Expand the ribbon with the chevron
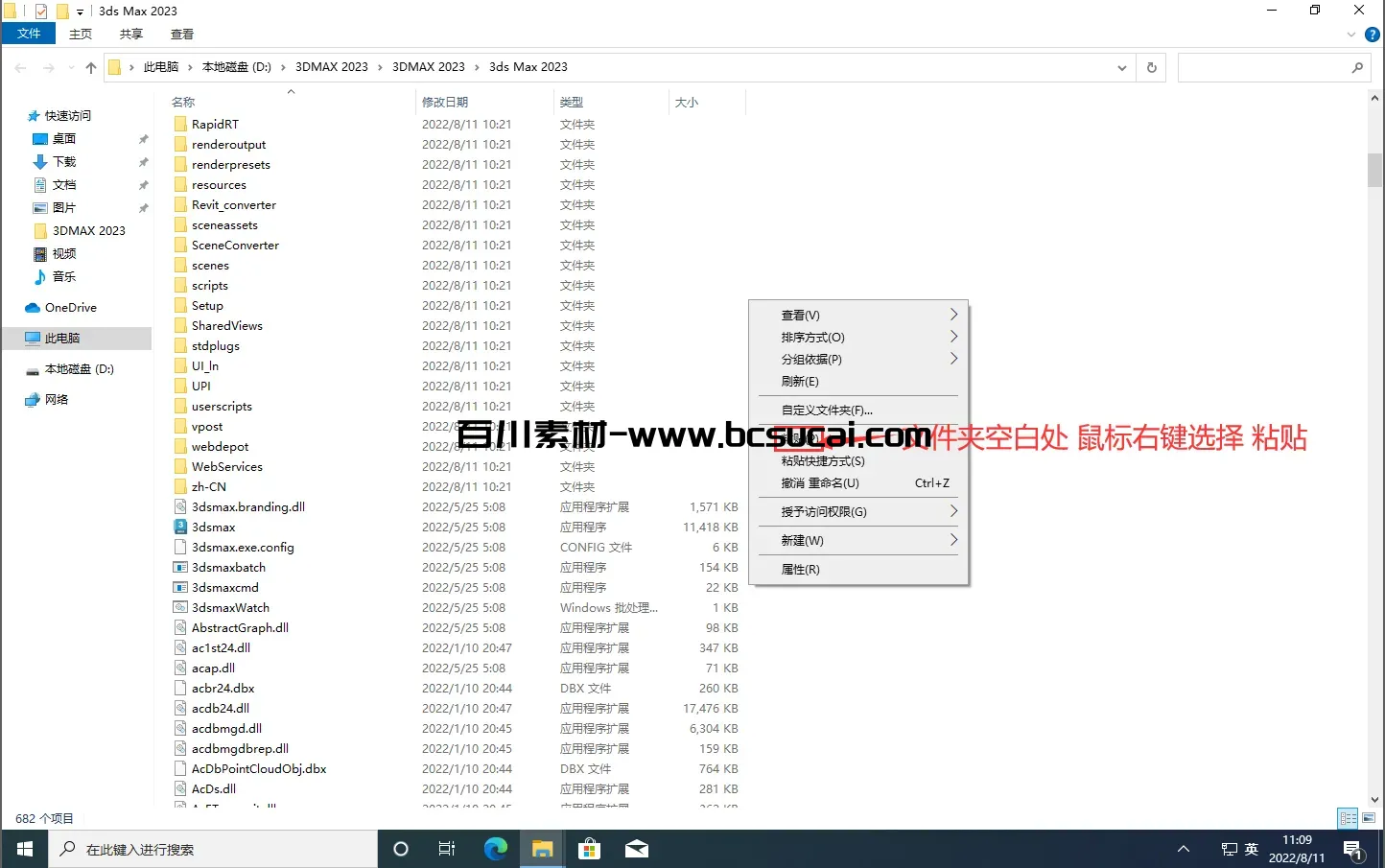The image size is (1385, 868). (x=1352, y=35)
